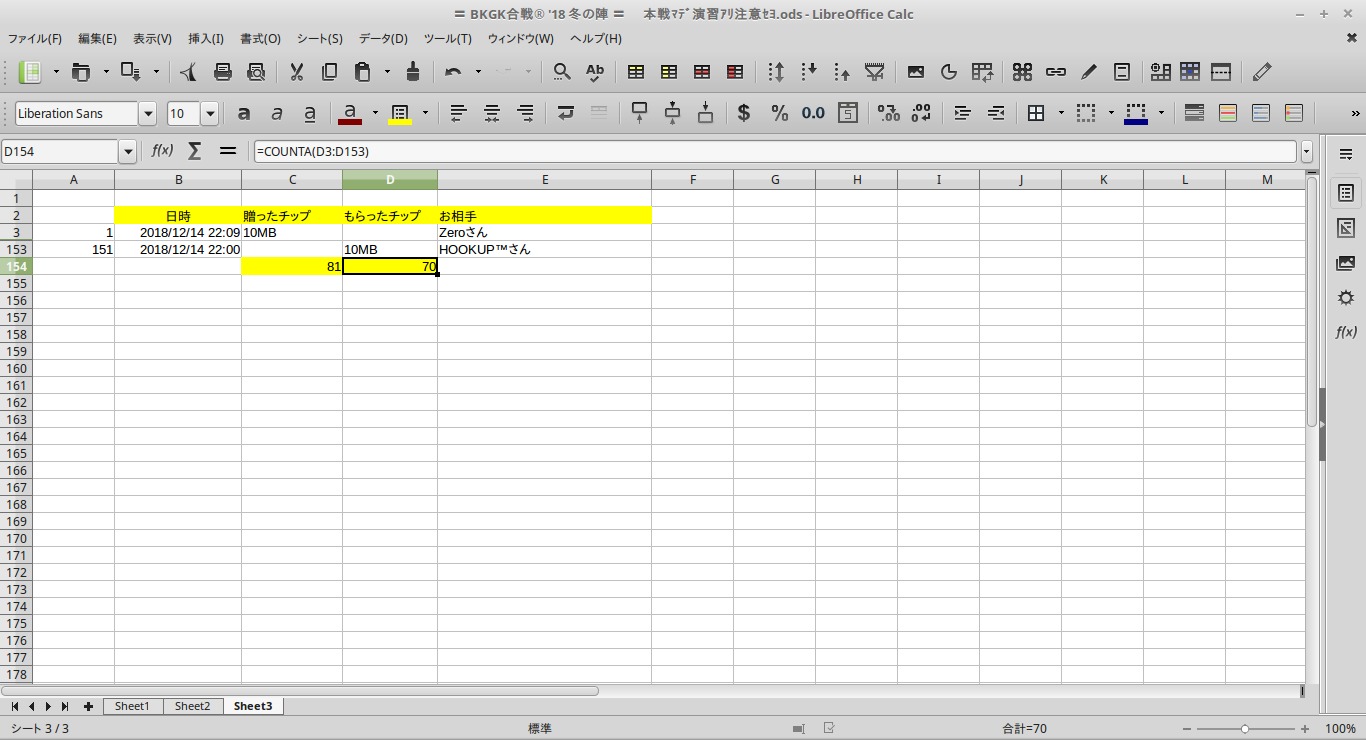Screen dimensions: 1366x740
Task: Zoom out with the minus button
Action: (1185, 729)
